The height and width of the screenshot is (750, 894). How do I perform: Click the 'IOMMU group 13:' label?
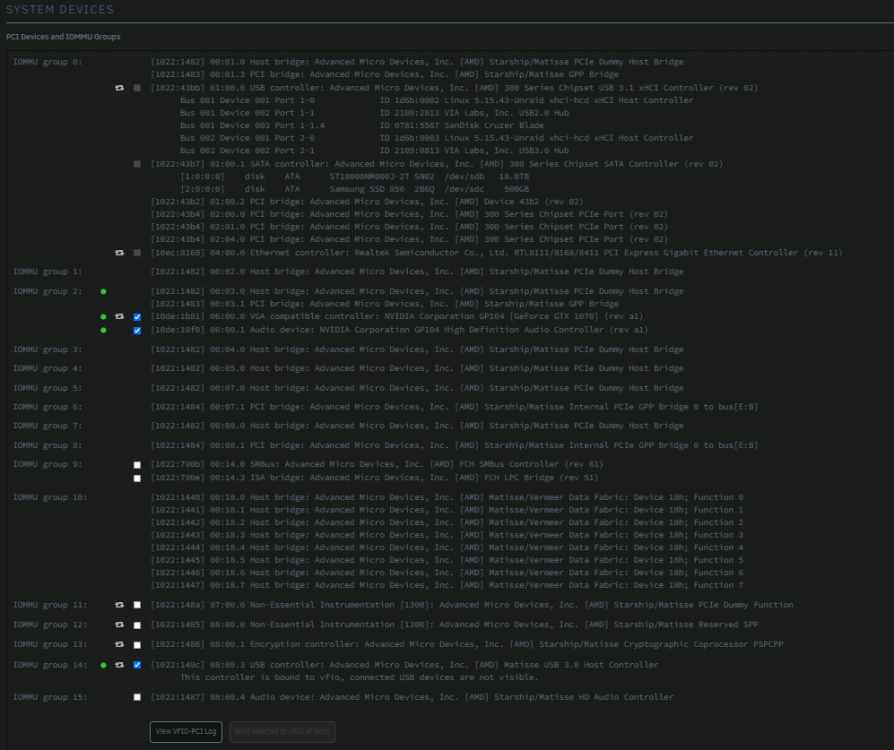(x=50, y=644)
